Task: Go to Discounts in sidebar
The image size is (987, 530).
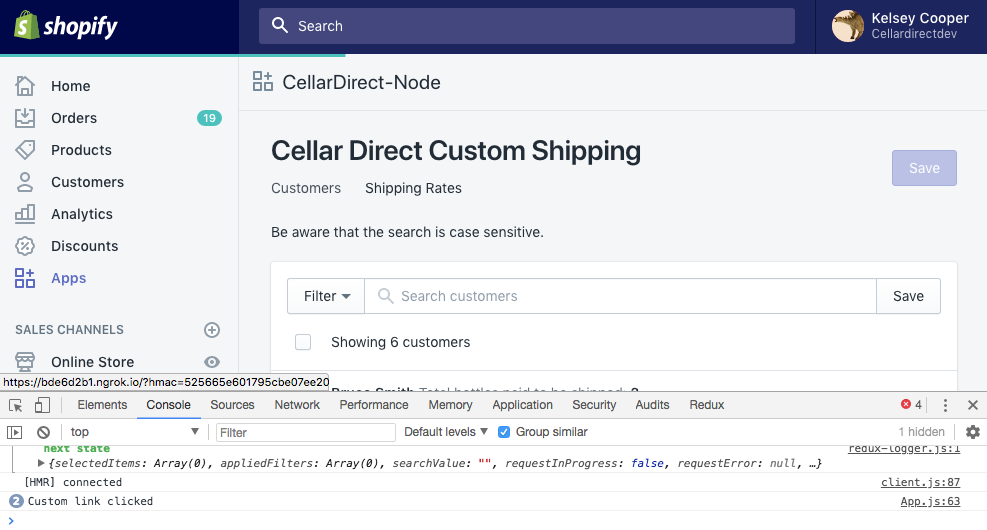Action: (x=84, y=246)
